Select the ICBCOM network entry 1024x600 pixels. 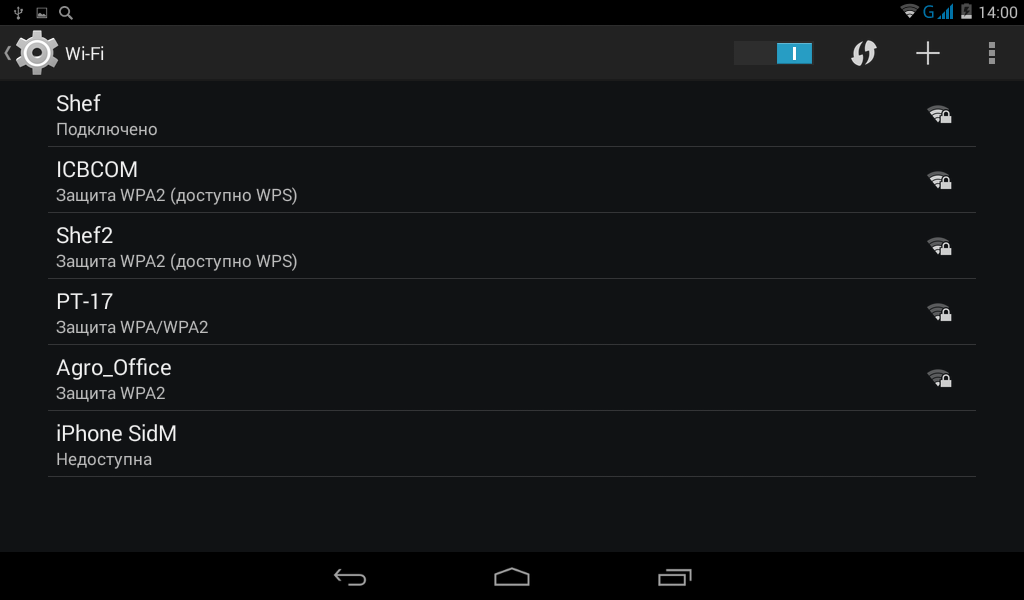pos(512,180)
